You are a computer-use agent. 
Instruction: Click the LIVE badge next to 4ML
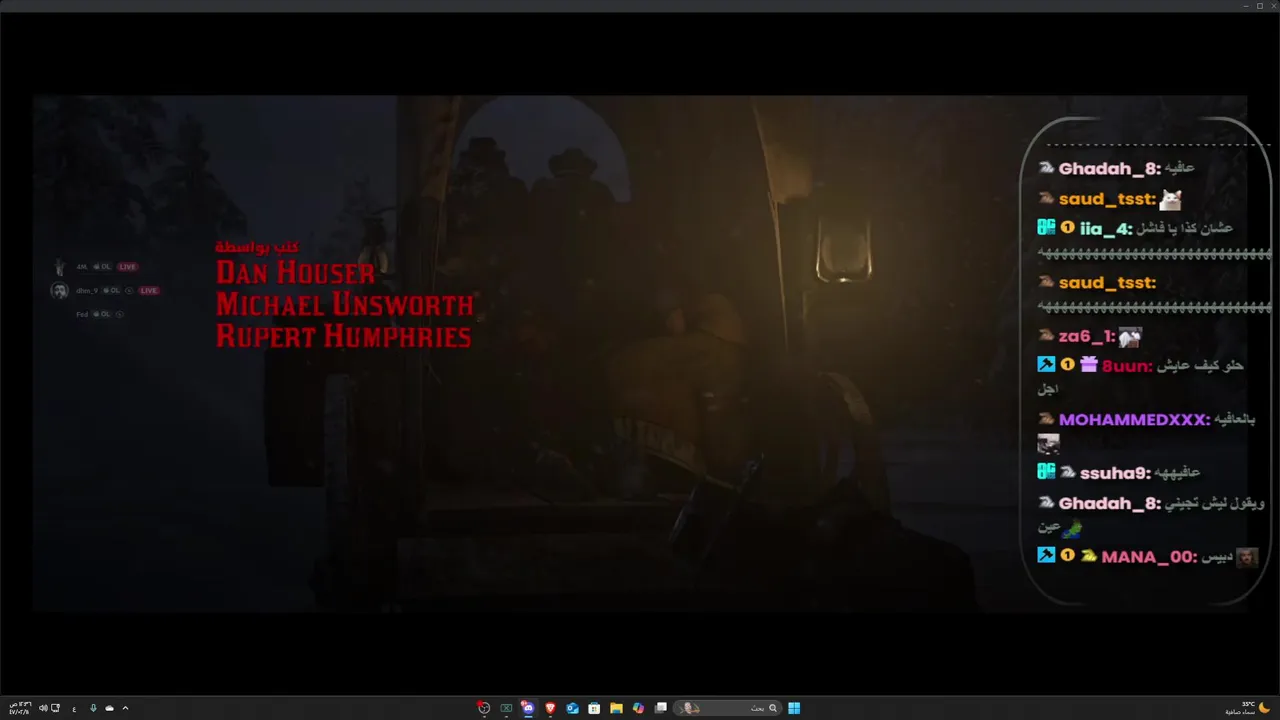(128, 267)
